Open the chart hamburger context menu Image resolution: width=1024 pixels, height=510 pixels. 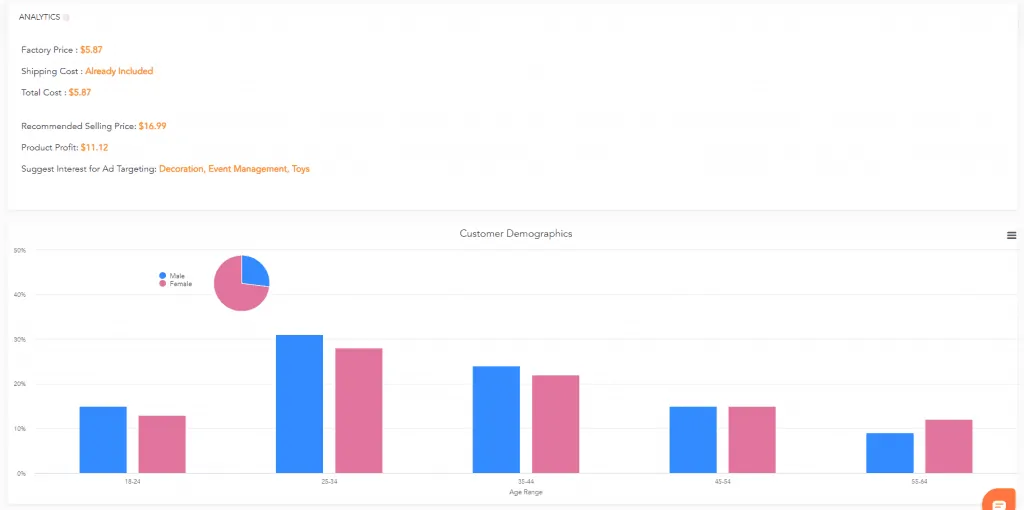(x=1011, y=235)
